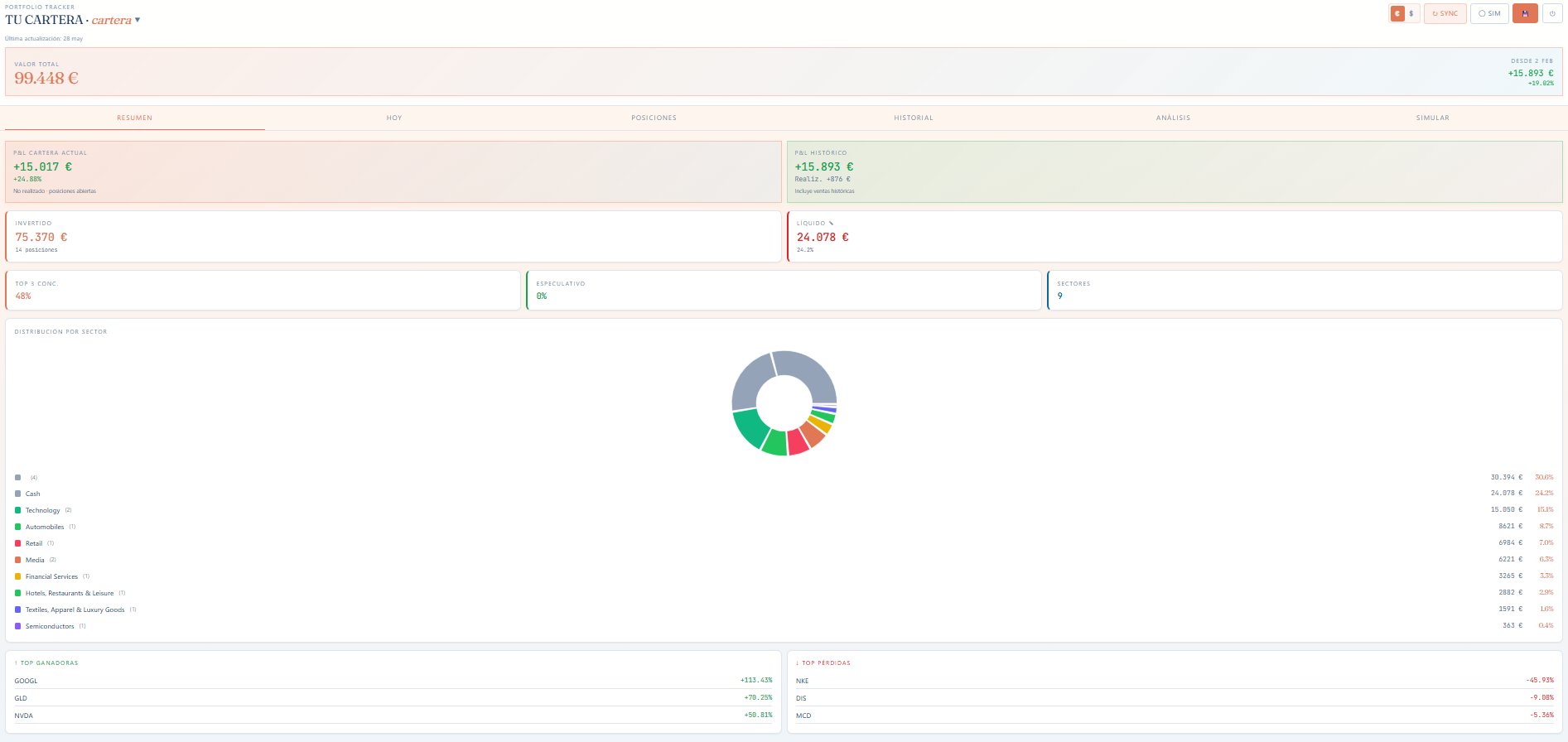1568x742 pixels.
Task: Switch to the POSICIONES tab
Action: 654,118
